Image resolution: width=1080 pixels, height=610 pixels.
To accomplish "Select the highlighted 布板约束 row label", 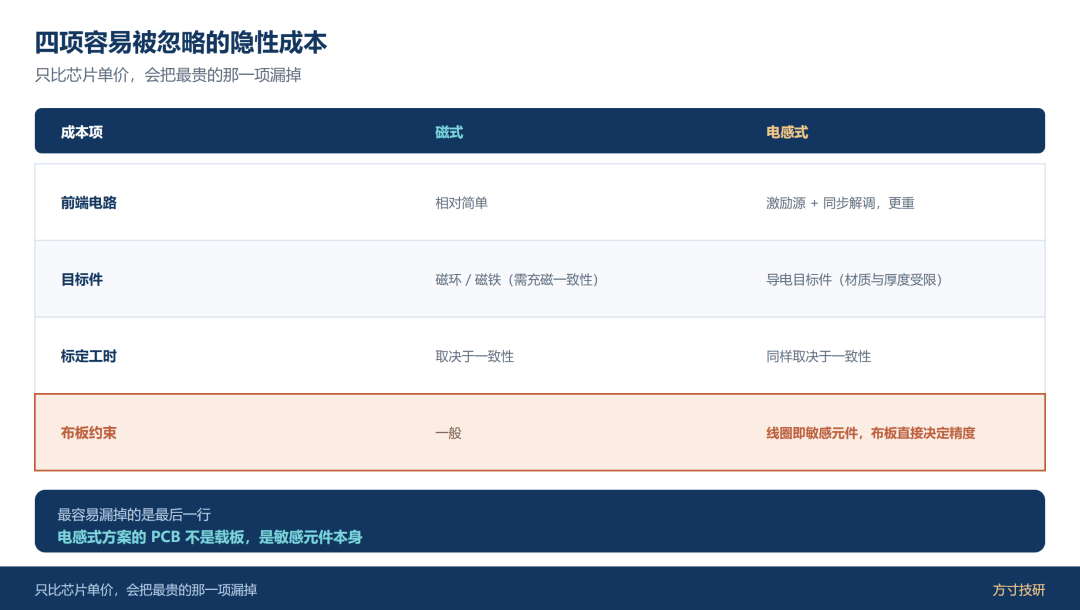I will click(88, 433).
